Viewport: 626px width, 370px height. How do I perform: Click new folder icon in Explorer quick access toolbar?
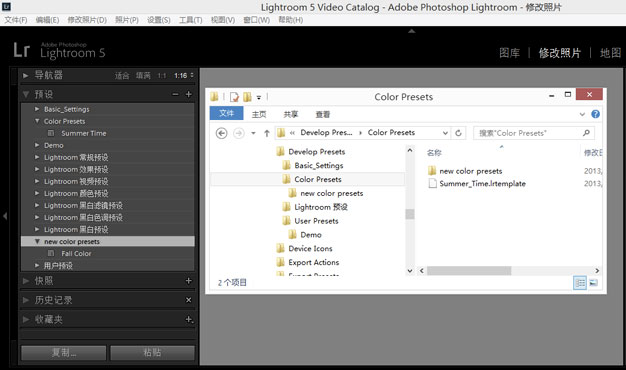(247, 97)
